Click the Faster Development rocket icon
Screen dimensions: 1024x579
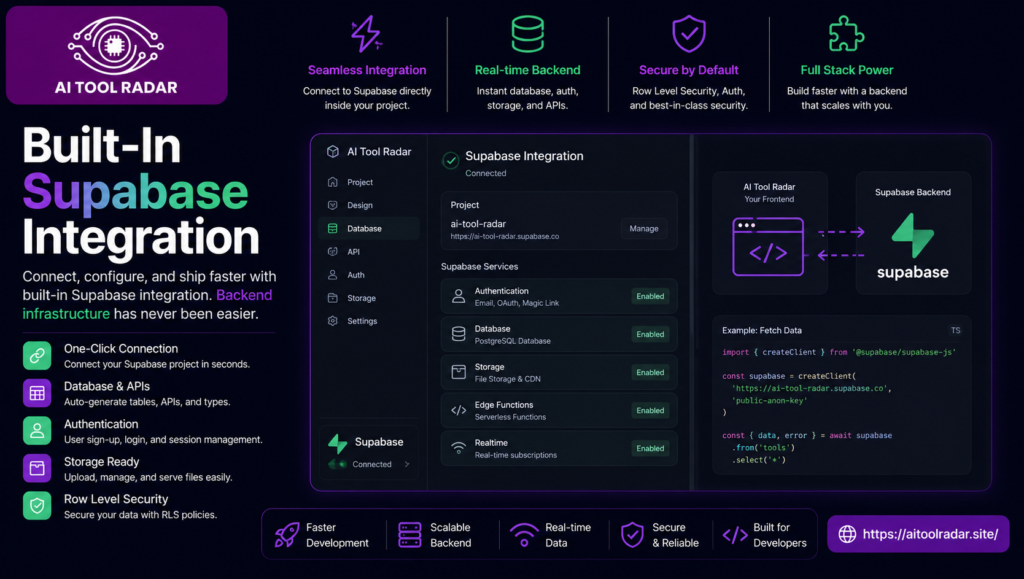point(287,535)
